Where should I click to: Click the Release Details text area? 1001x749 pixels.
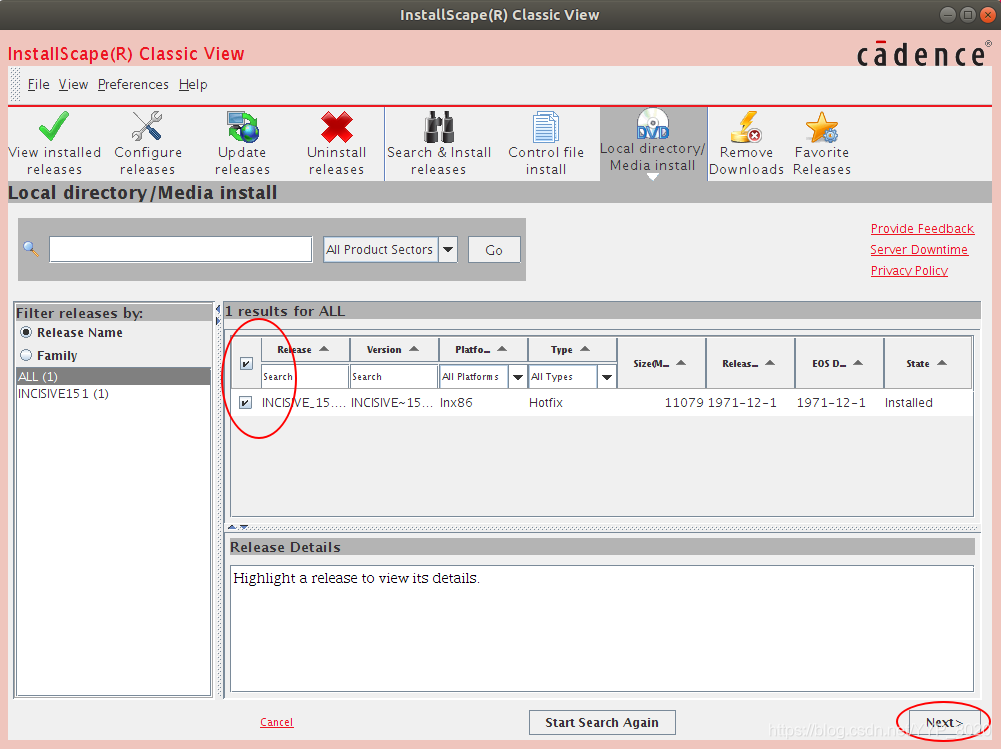pyautogui.click(x=602, y=628)
